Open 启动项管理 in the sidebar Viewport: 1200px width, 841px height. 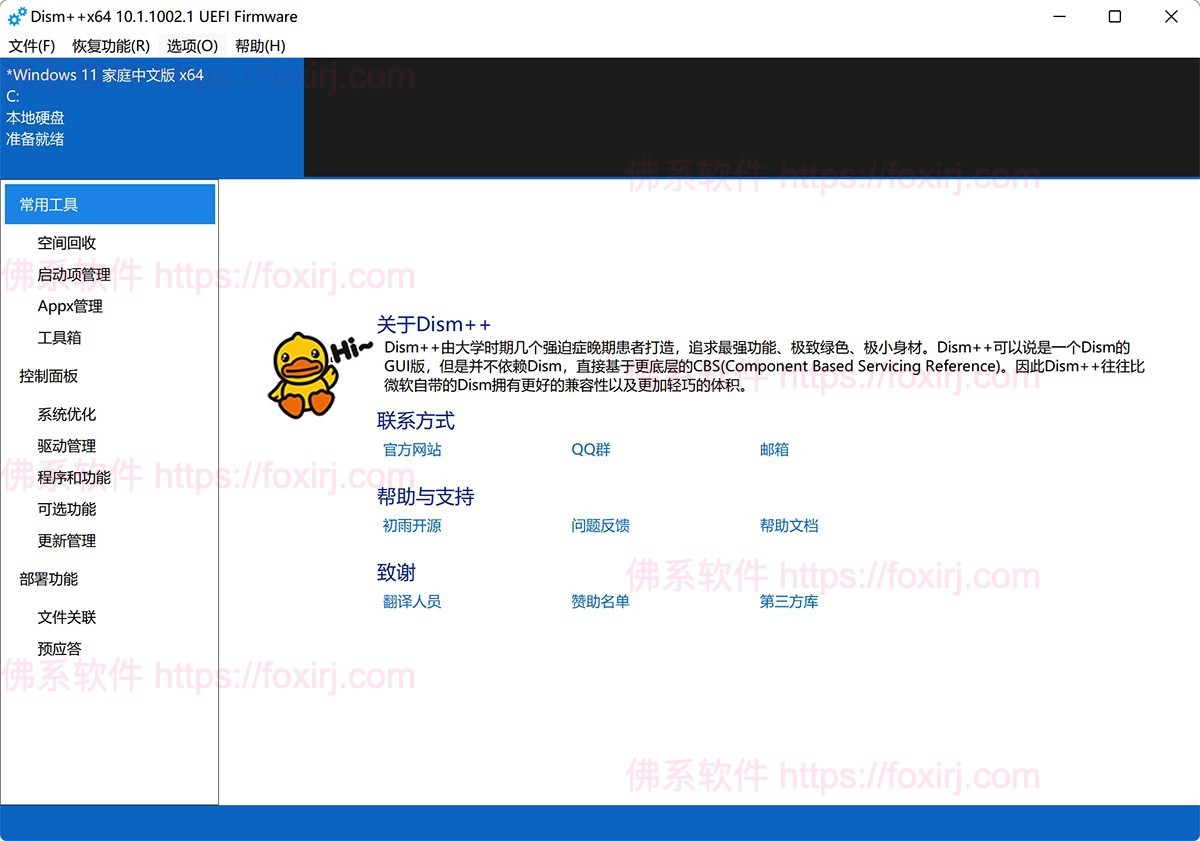coord(74,275)
